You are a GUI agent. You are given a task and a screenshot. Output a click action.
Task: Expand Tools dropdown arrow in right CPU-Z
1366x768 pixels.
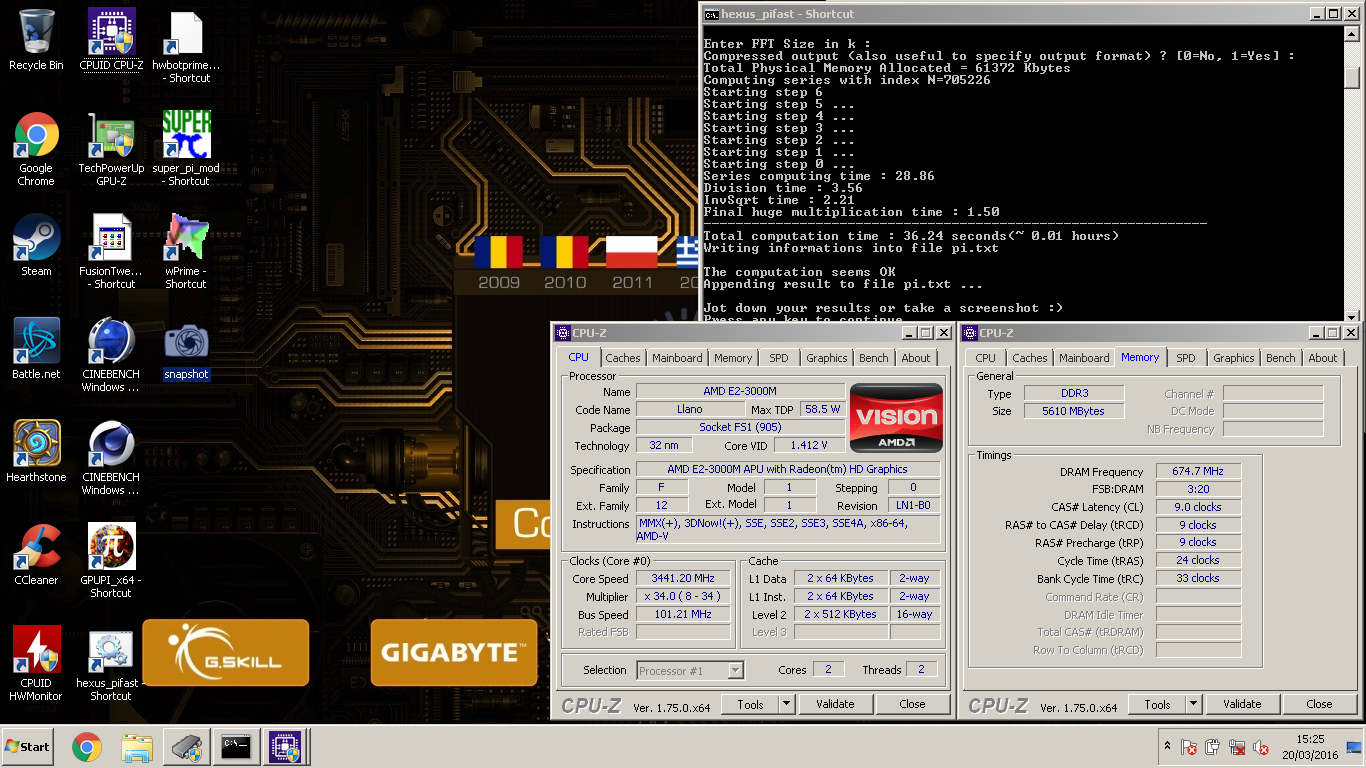[x=1193, y=704]
